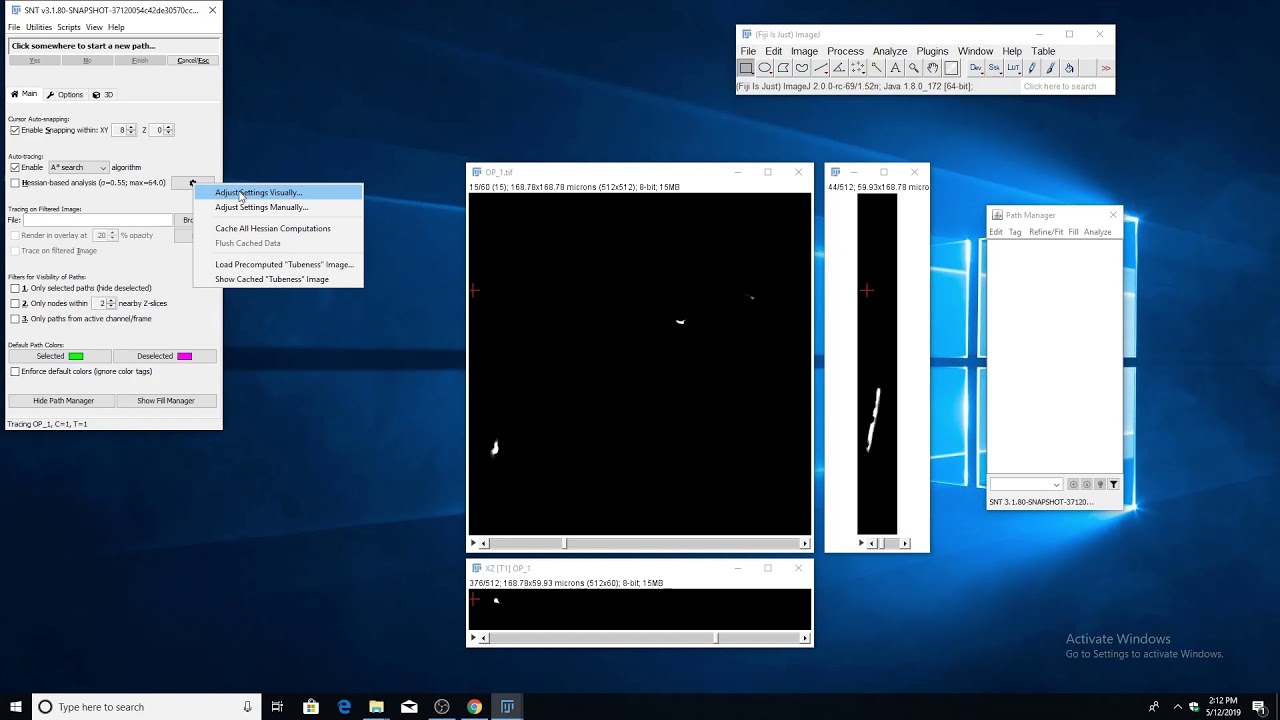The width and height of the screenshot is (1280, 720).
Task: Check Only selected paths filter
Action: click(14, 288)
